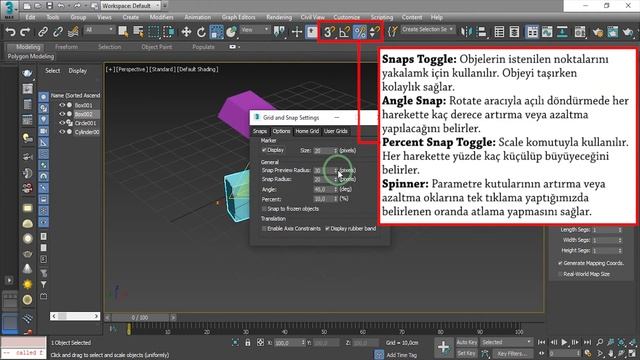640x360 pixels.
Task: Open the Key Filters... button
Action: coord(512,353)
